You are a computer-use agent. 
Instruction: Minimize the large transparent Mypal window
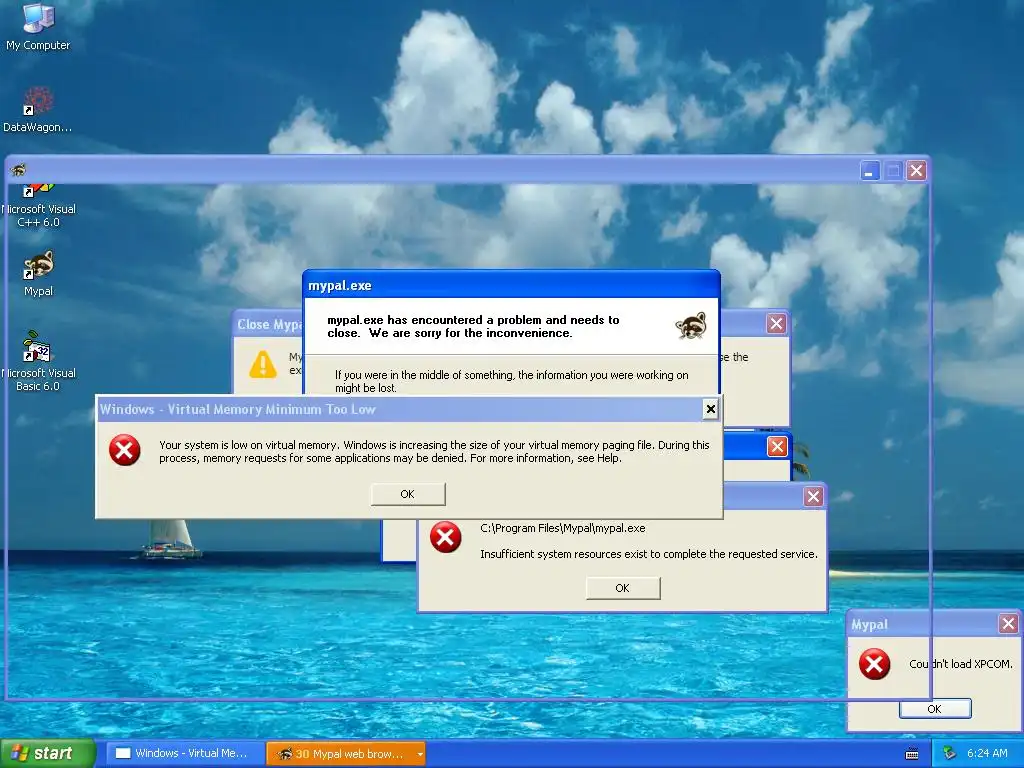(x=869, y=171)
